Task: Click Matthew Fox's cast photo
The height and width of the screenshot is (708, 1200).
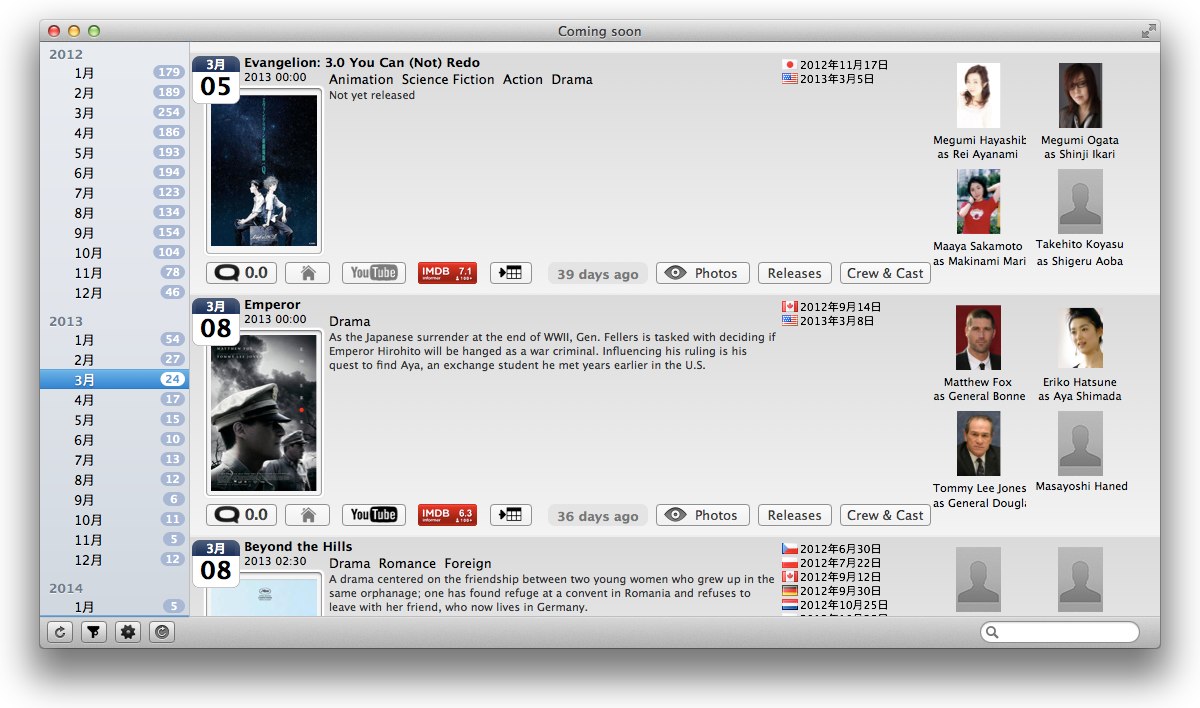Action: click(x=978, y=338)
